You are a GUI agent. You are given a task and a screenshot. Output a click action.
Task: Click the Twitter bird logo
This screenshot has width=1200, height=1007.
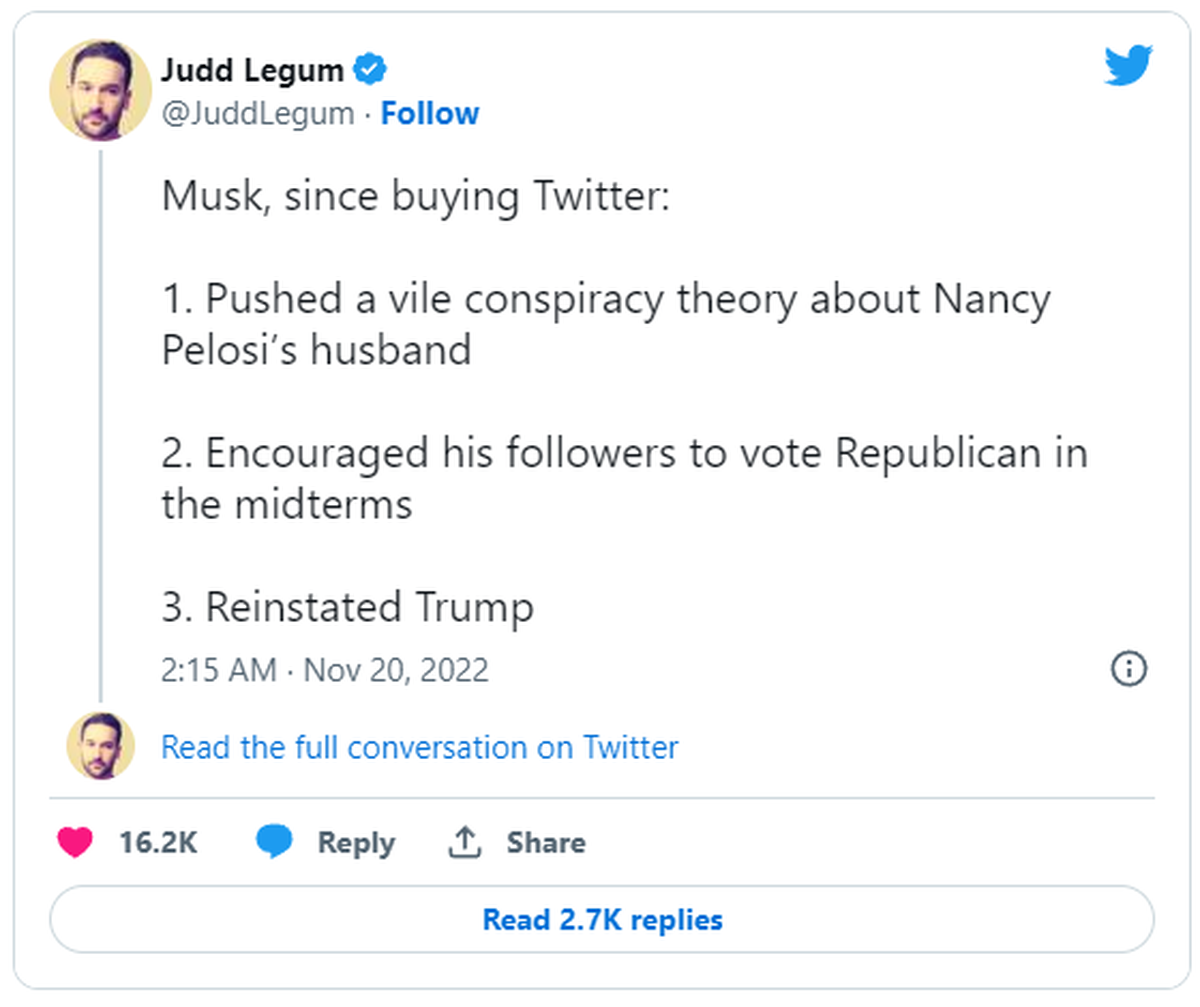point(1128,66)
